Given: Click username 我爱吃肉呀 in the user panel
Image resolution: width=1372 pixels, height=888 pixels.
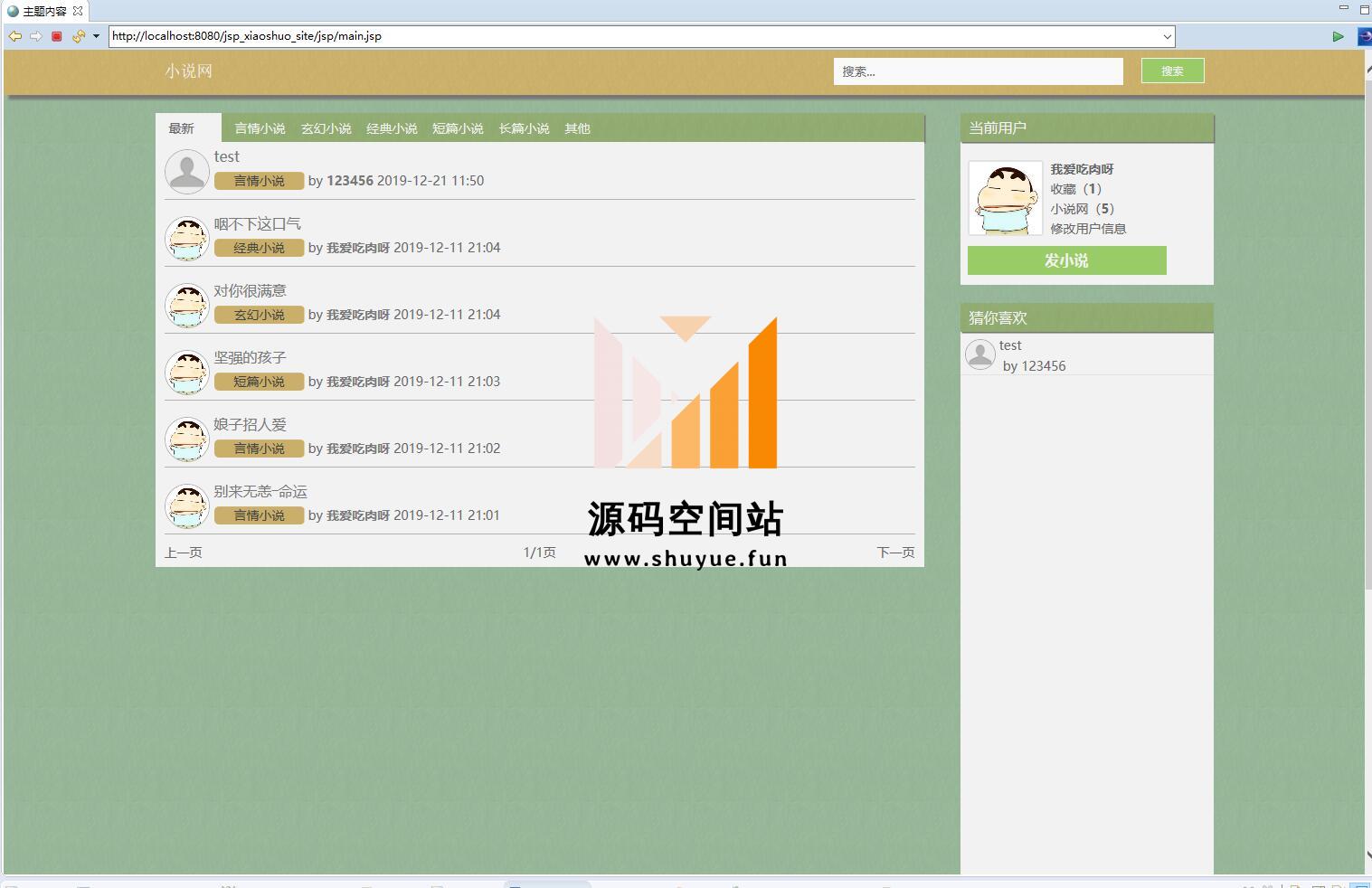Looking at the screenshot, I should click(x=1082, y=169).
